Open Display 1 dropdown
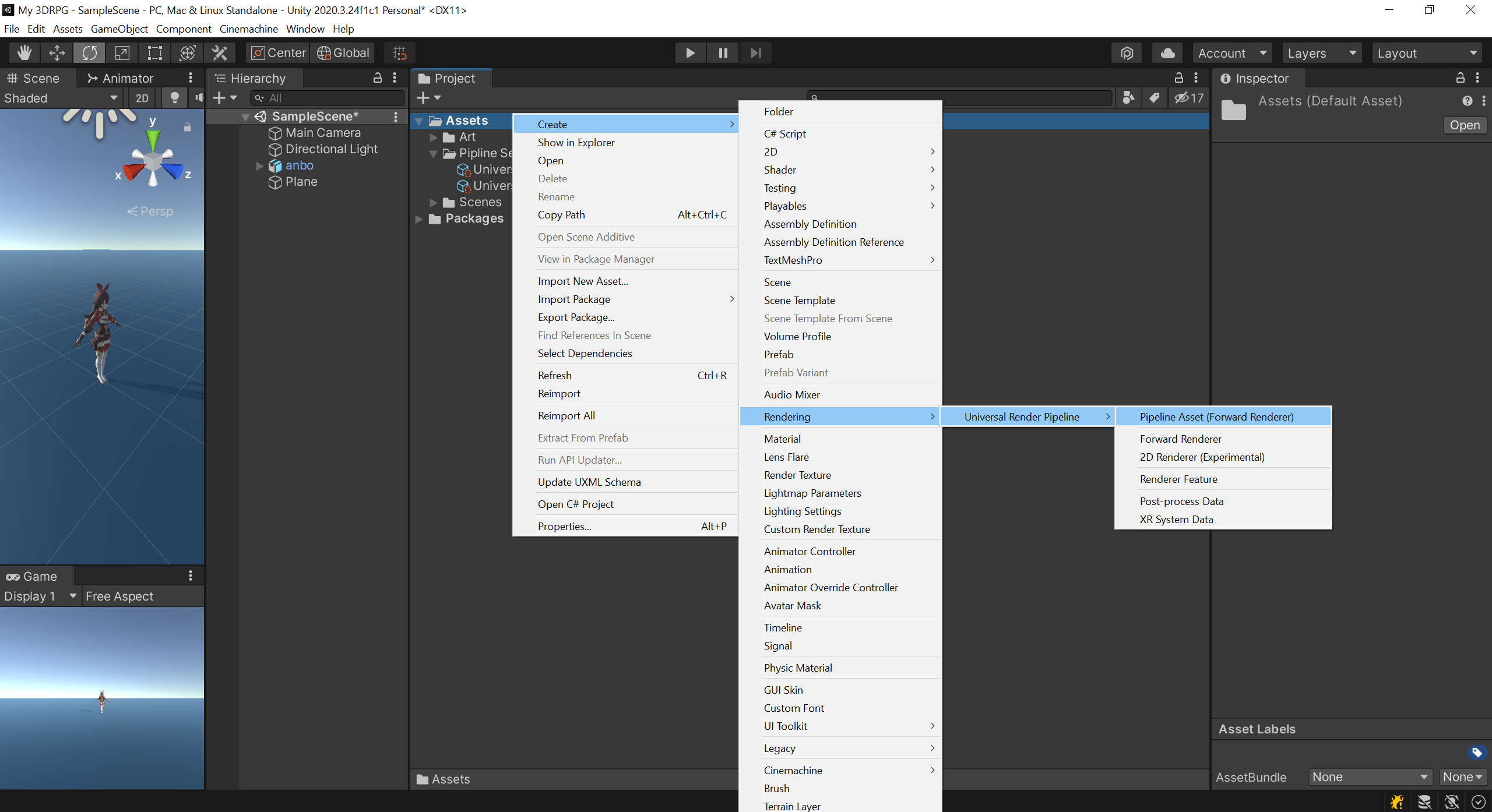This screenshot has width=1492, height=812. pos(40,596)
